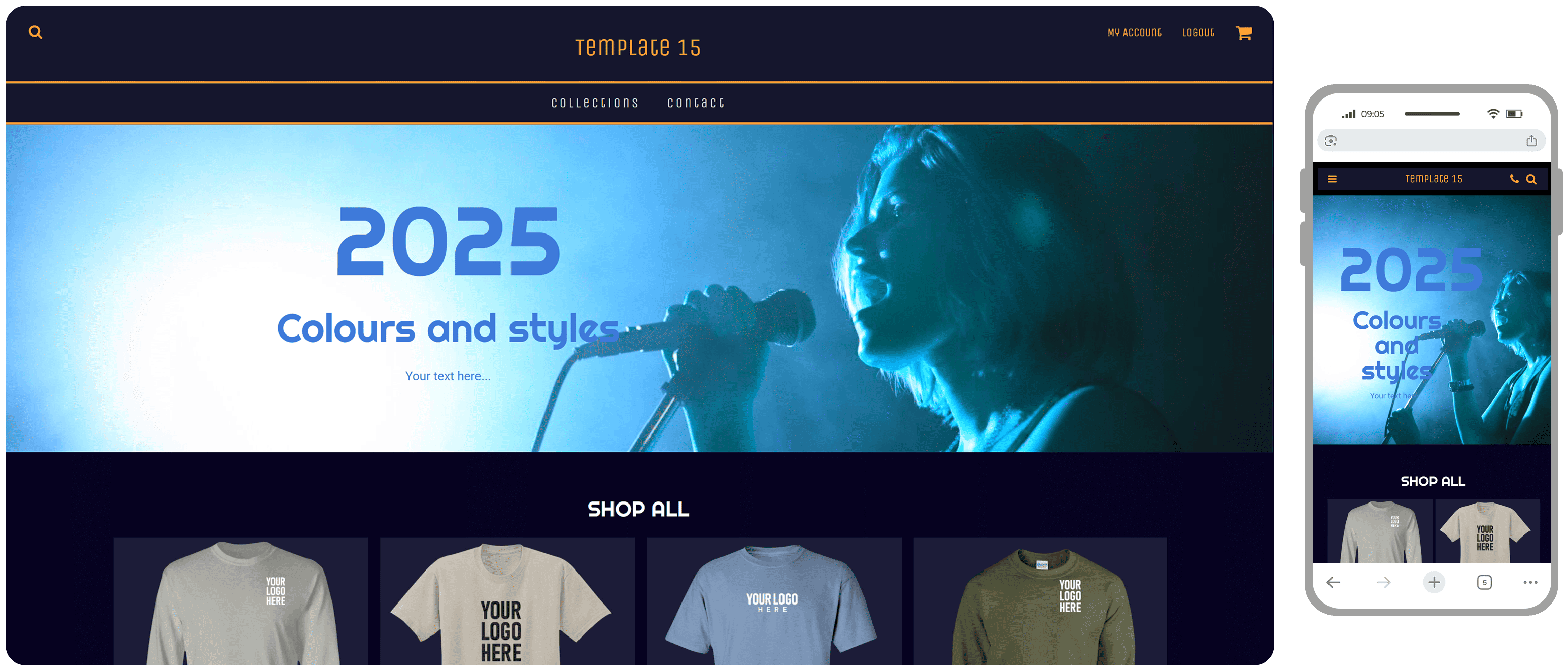
Task: Click the phone browser back arrow
Action: pos(1333,582)
